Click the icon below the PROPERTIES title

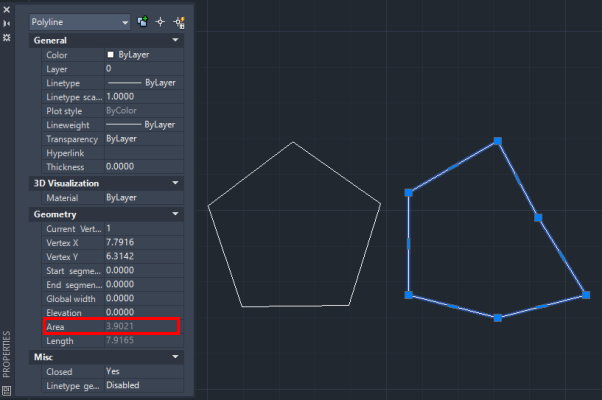click(7, 389)
